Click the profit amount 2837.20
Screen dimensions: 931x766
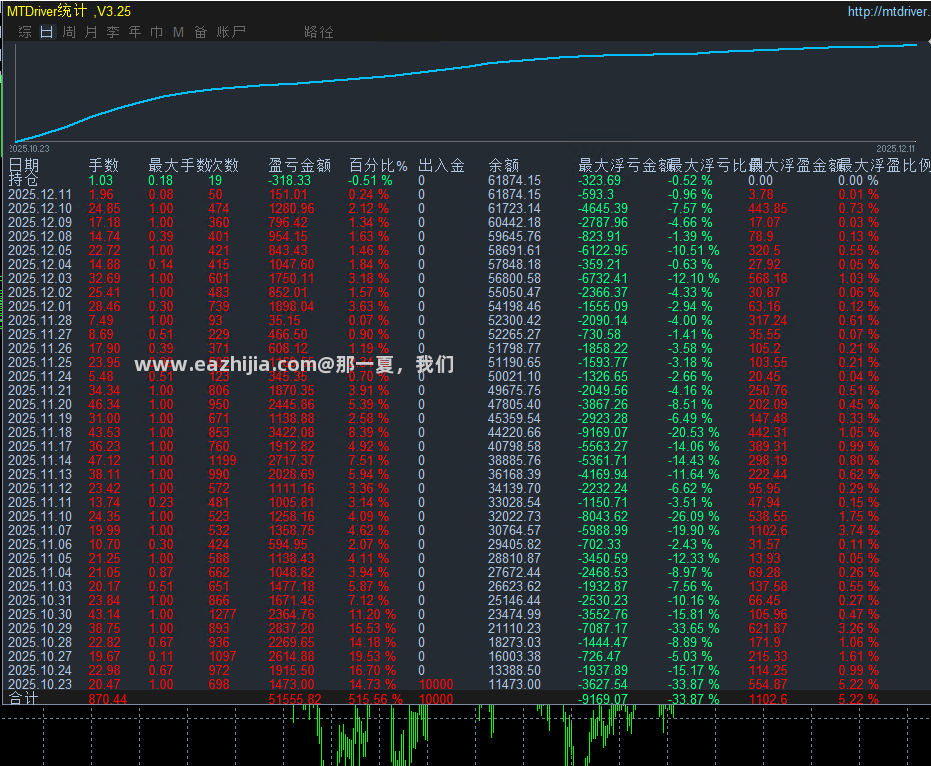[x=292, y=628]
